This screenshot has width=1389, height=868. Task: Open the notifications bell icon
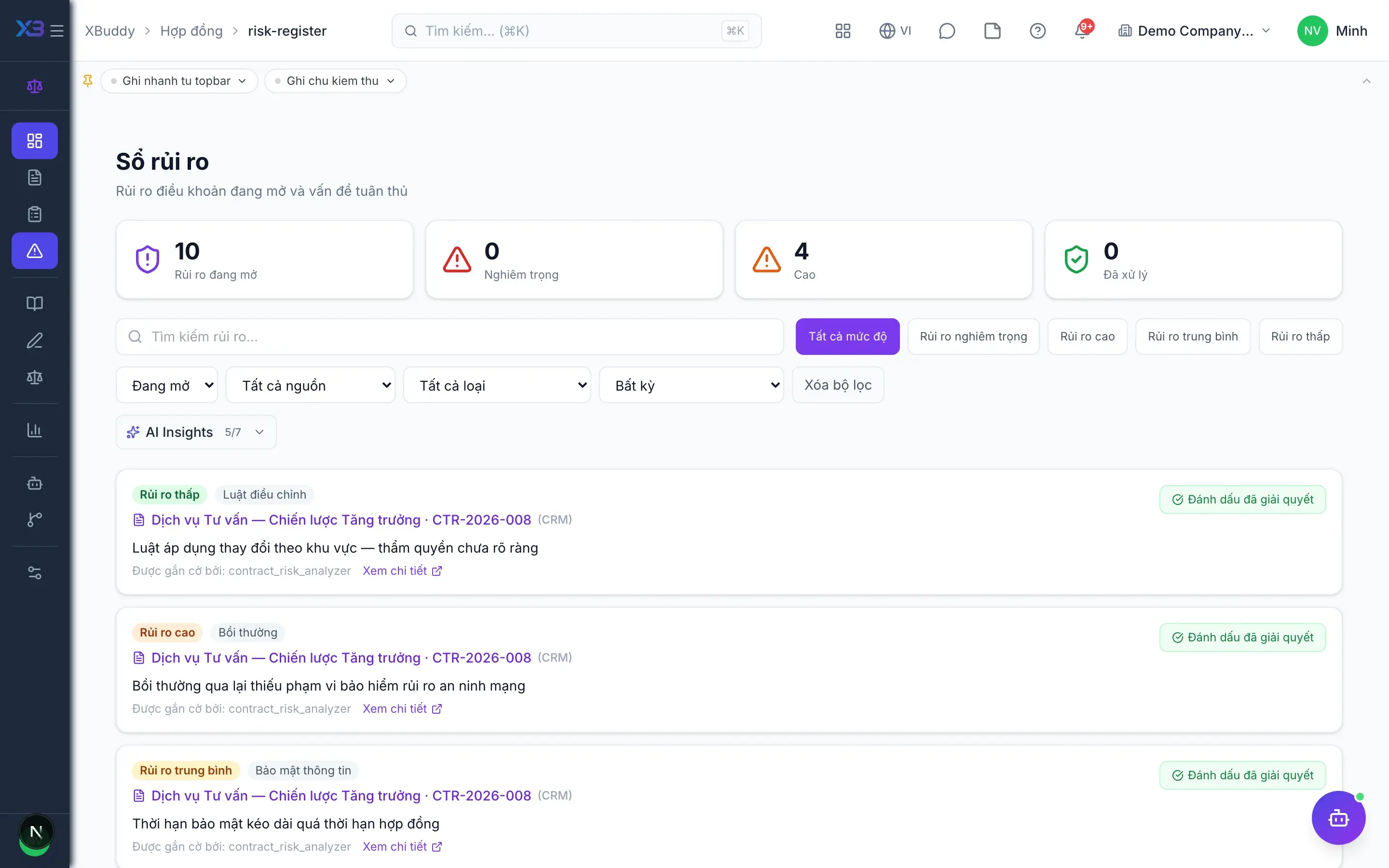(1082, 30)
